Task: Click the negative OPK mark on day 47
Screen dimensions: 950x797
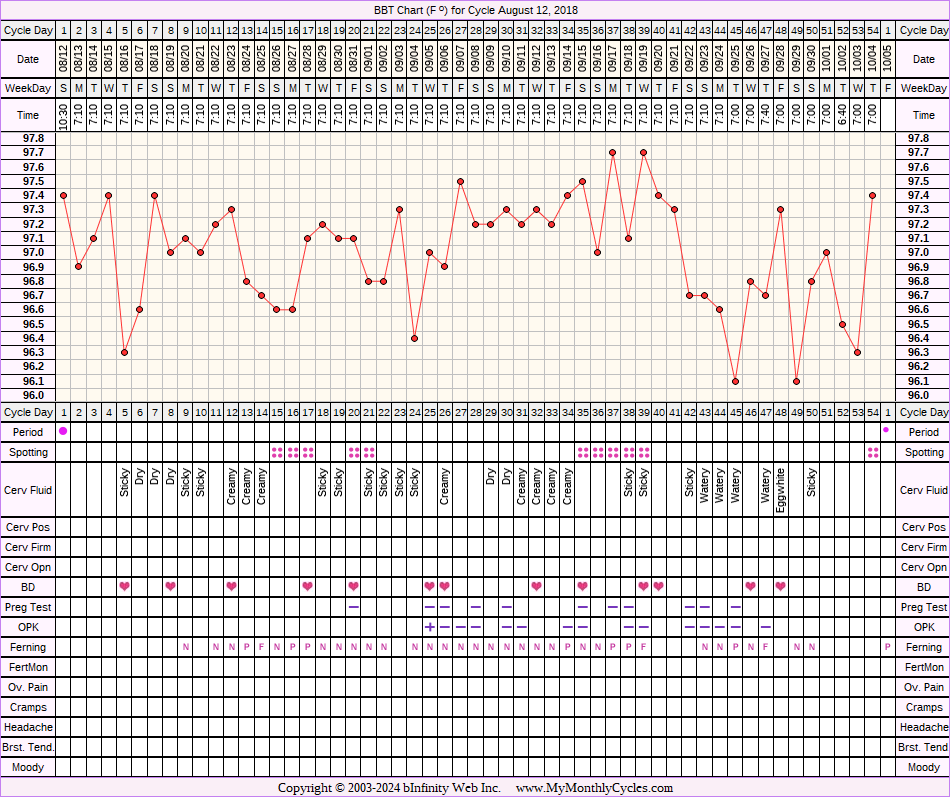Action: [x=765, y=627]
